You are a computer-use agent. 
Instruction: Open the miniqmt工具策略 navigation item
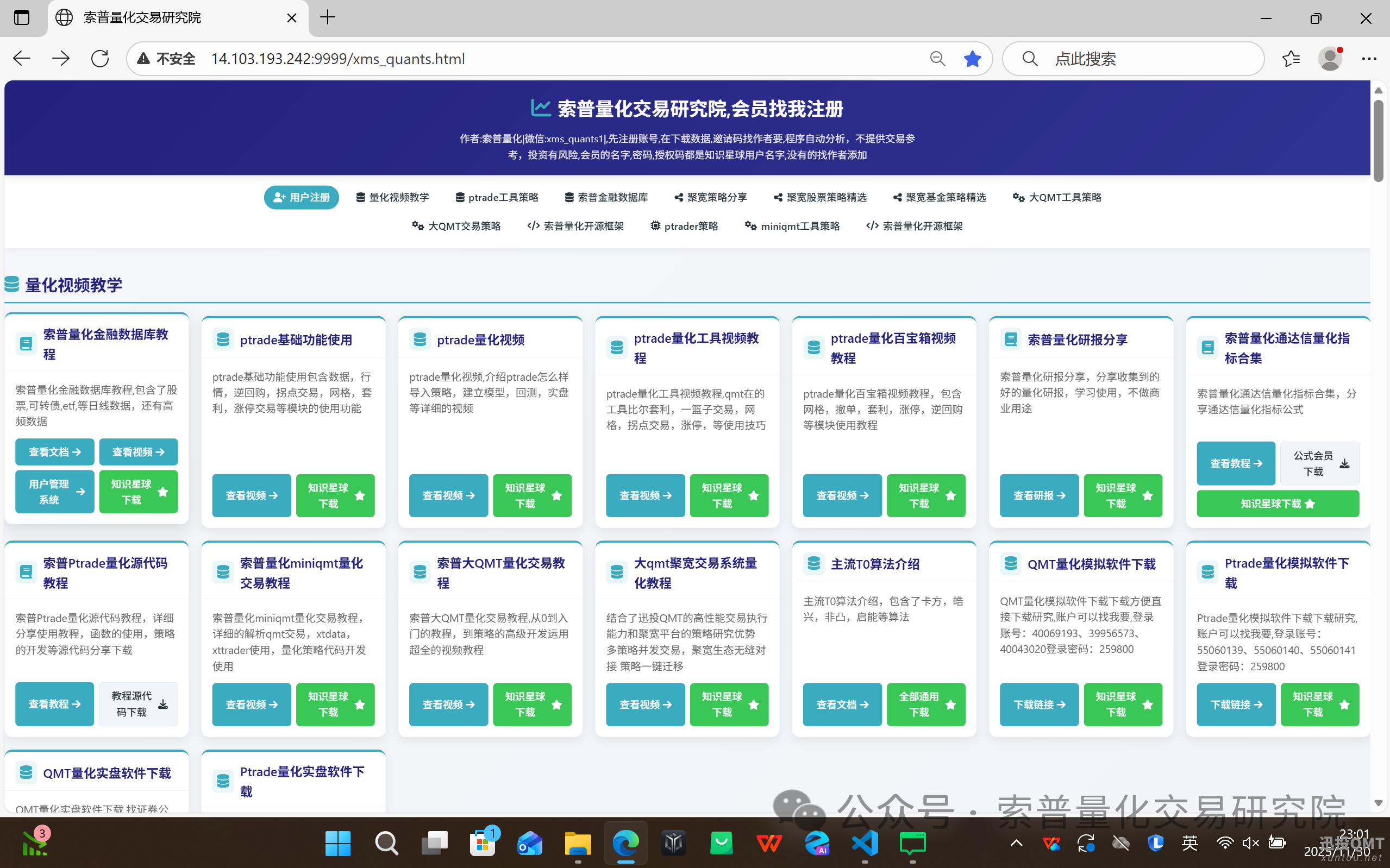pyautogui.click(x=792, y=225)
